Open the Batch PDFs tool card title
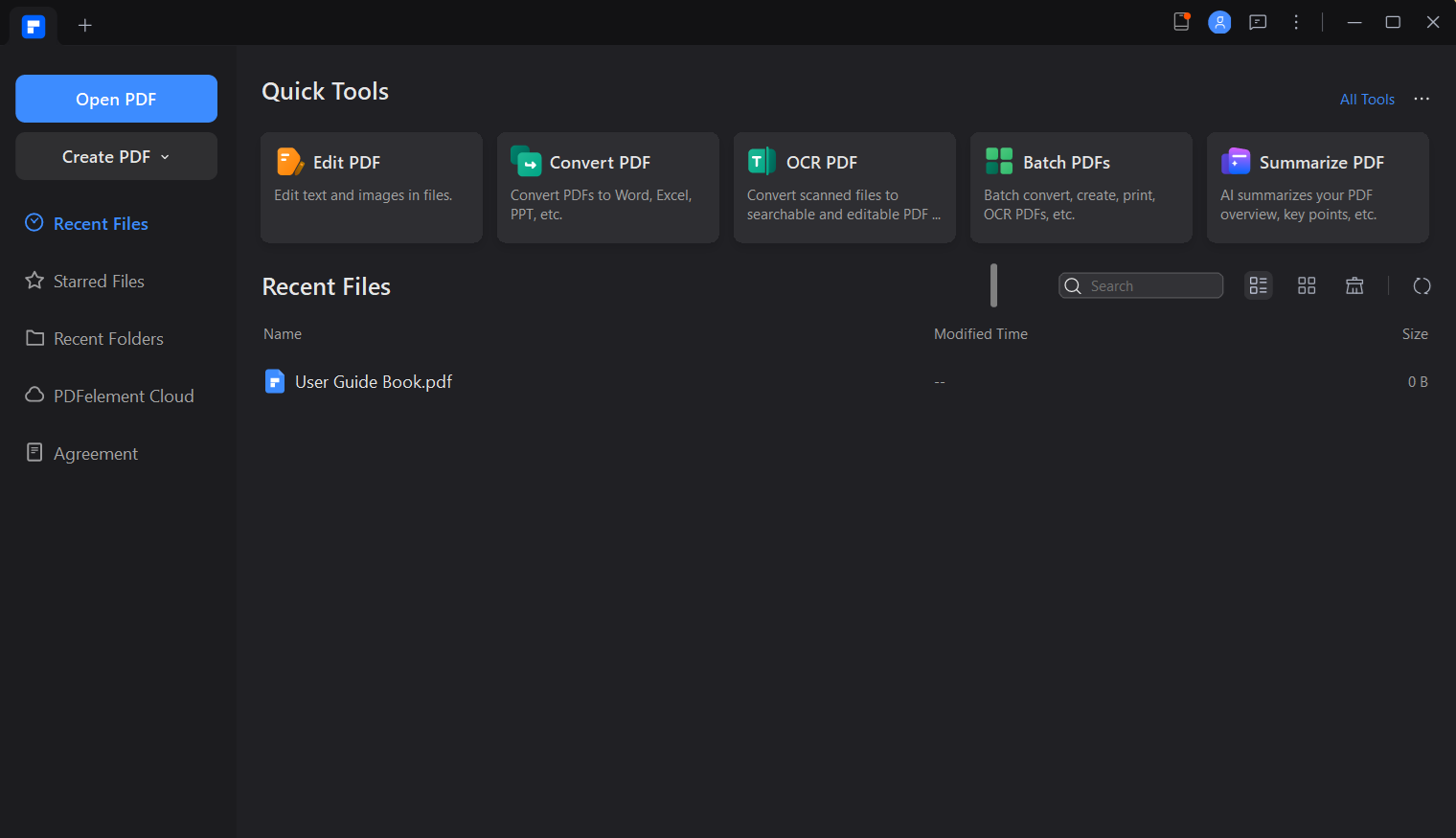1456x838 pixels. coord(1066,162)
